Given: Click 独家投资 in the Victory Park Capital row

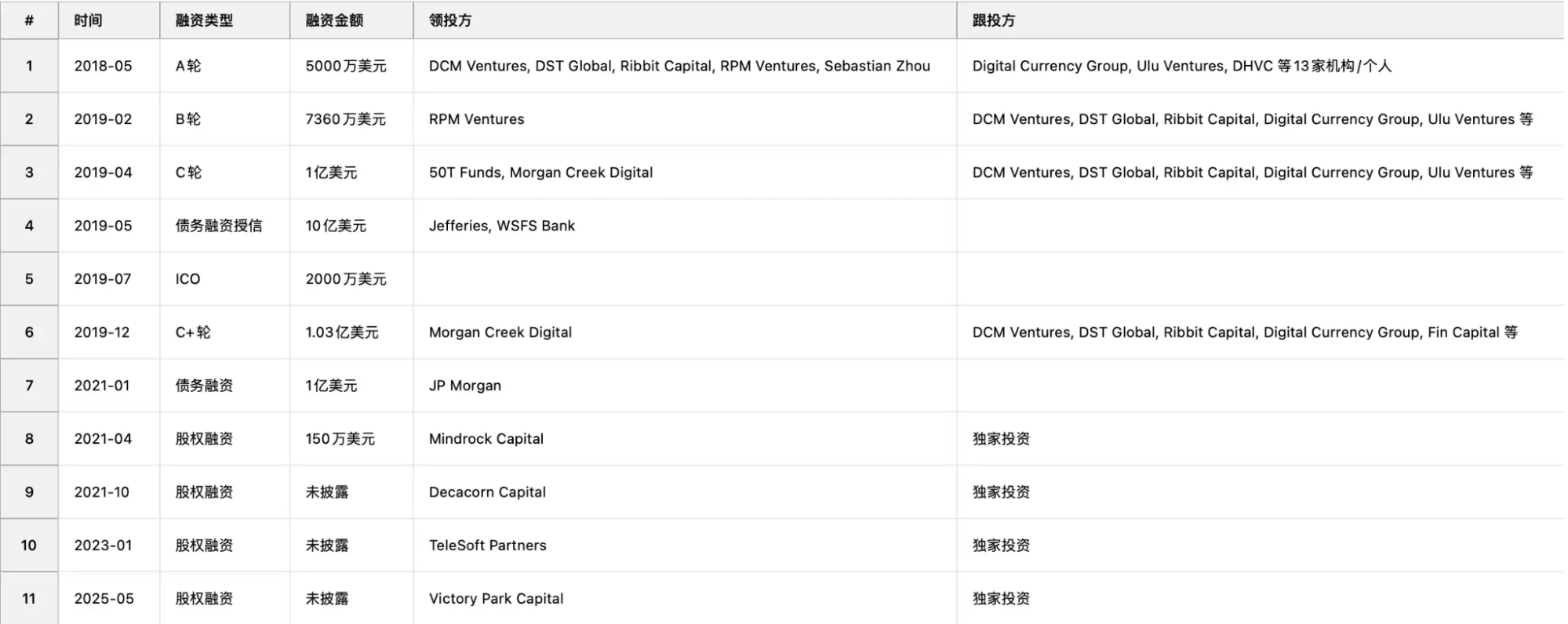Looking at the screenshot, I should coord(1261,598).
